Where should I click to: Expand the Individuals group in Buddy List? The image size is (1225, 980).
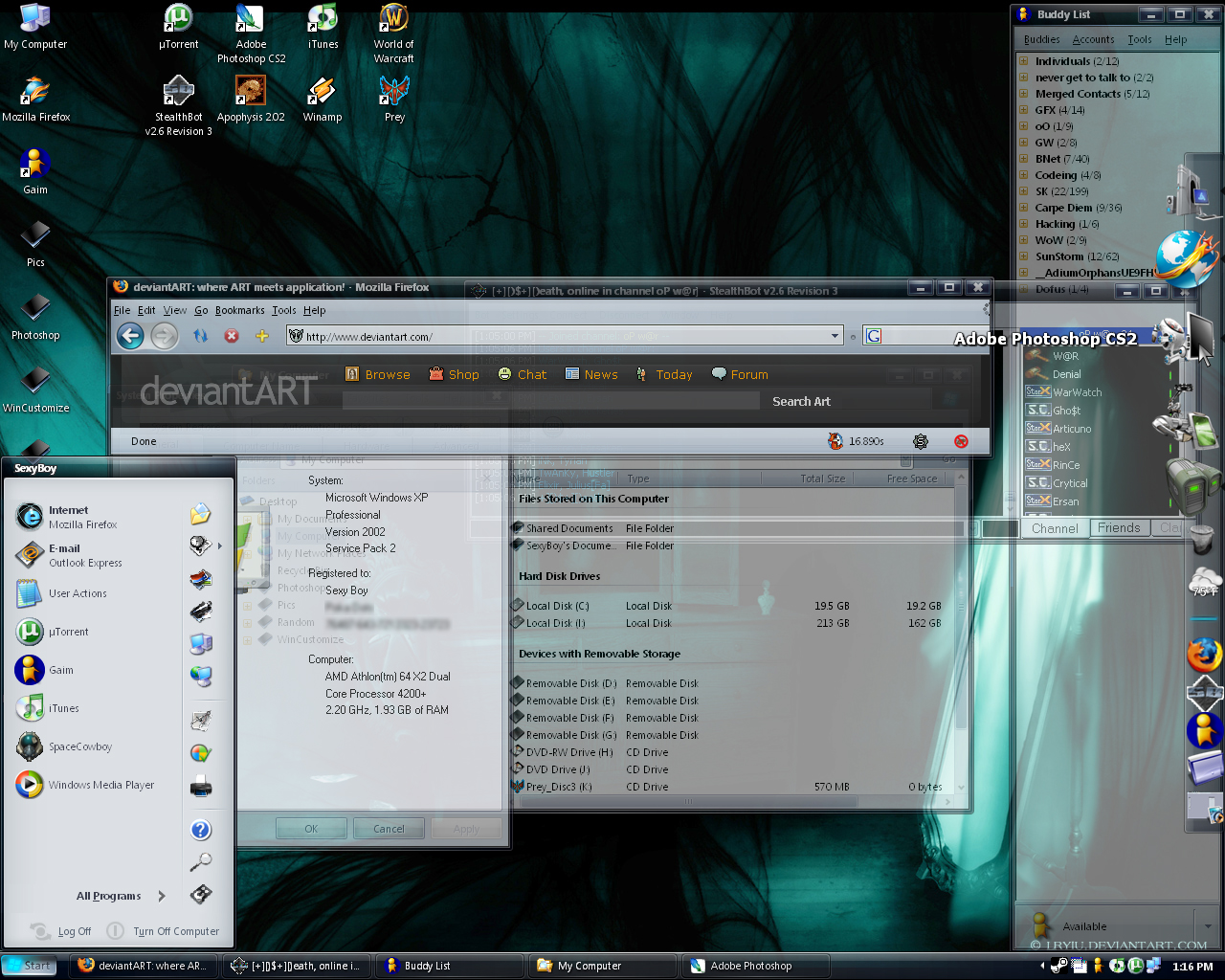tap(1023, 61)
